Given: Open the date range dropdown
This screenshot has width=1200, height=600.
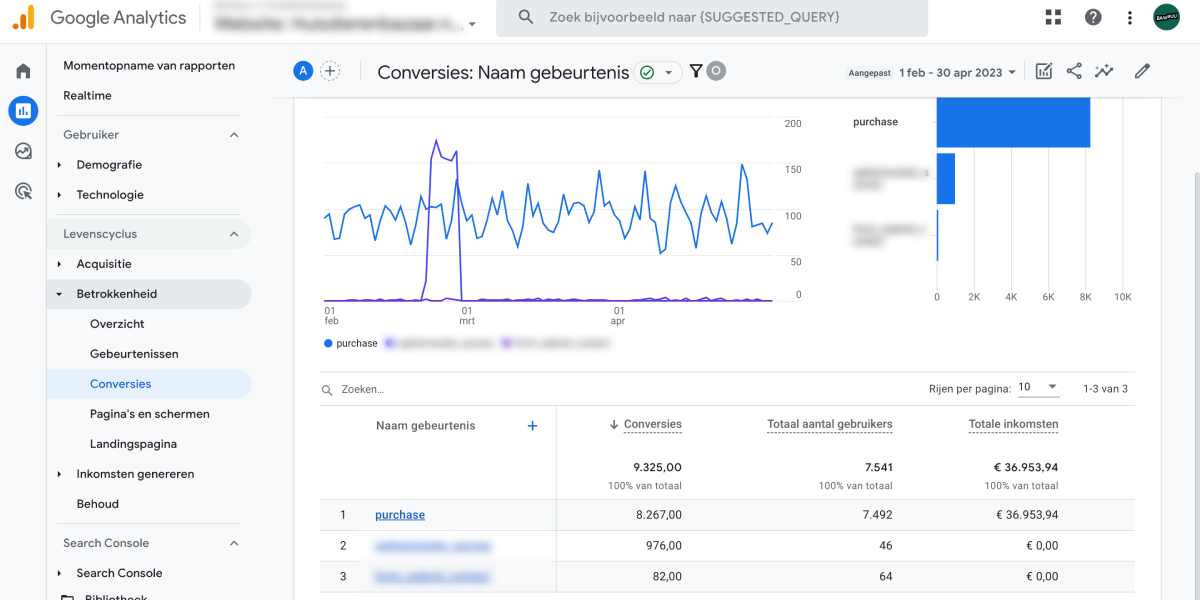Looking at the screenshot, I should tap(957, 72).
